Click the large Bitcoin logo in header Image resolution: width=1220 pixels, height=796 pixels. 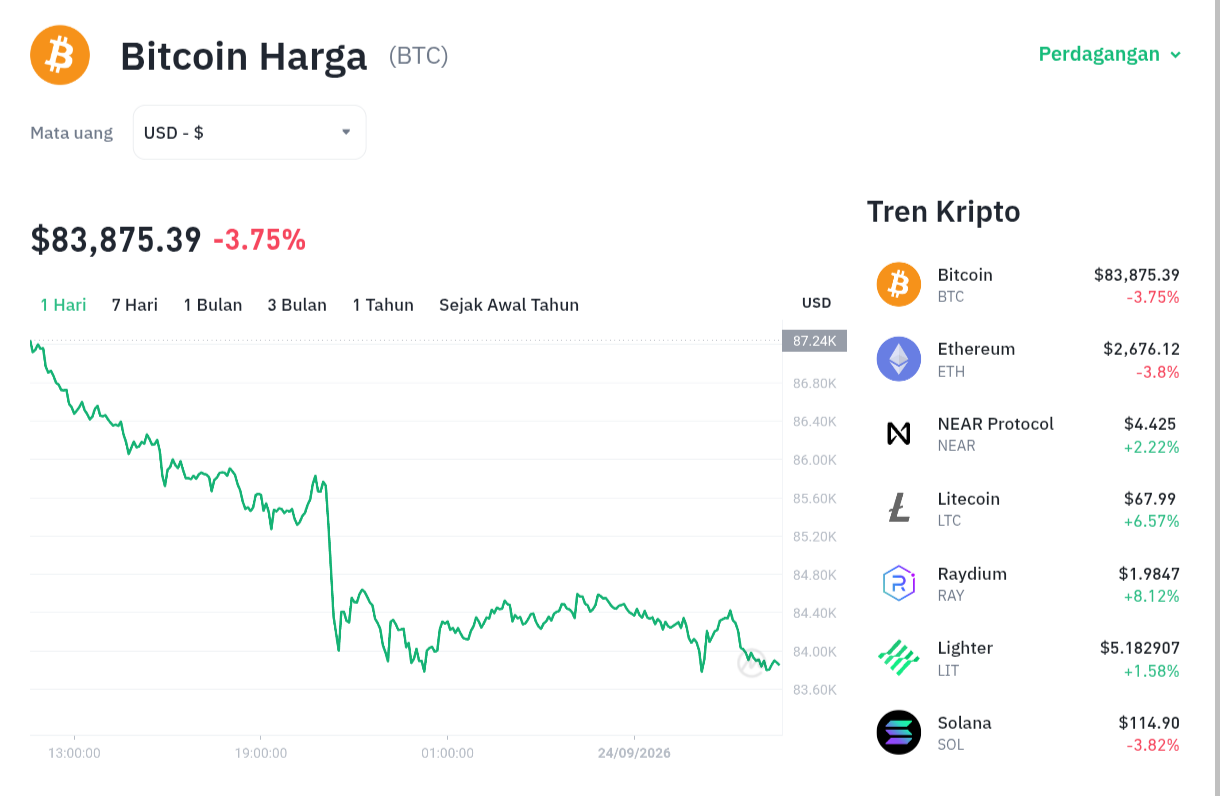pos(60,55)
